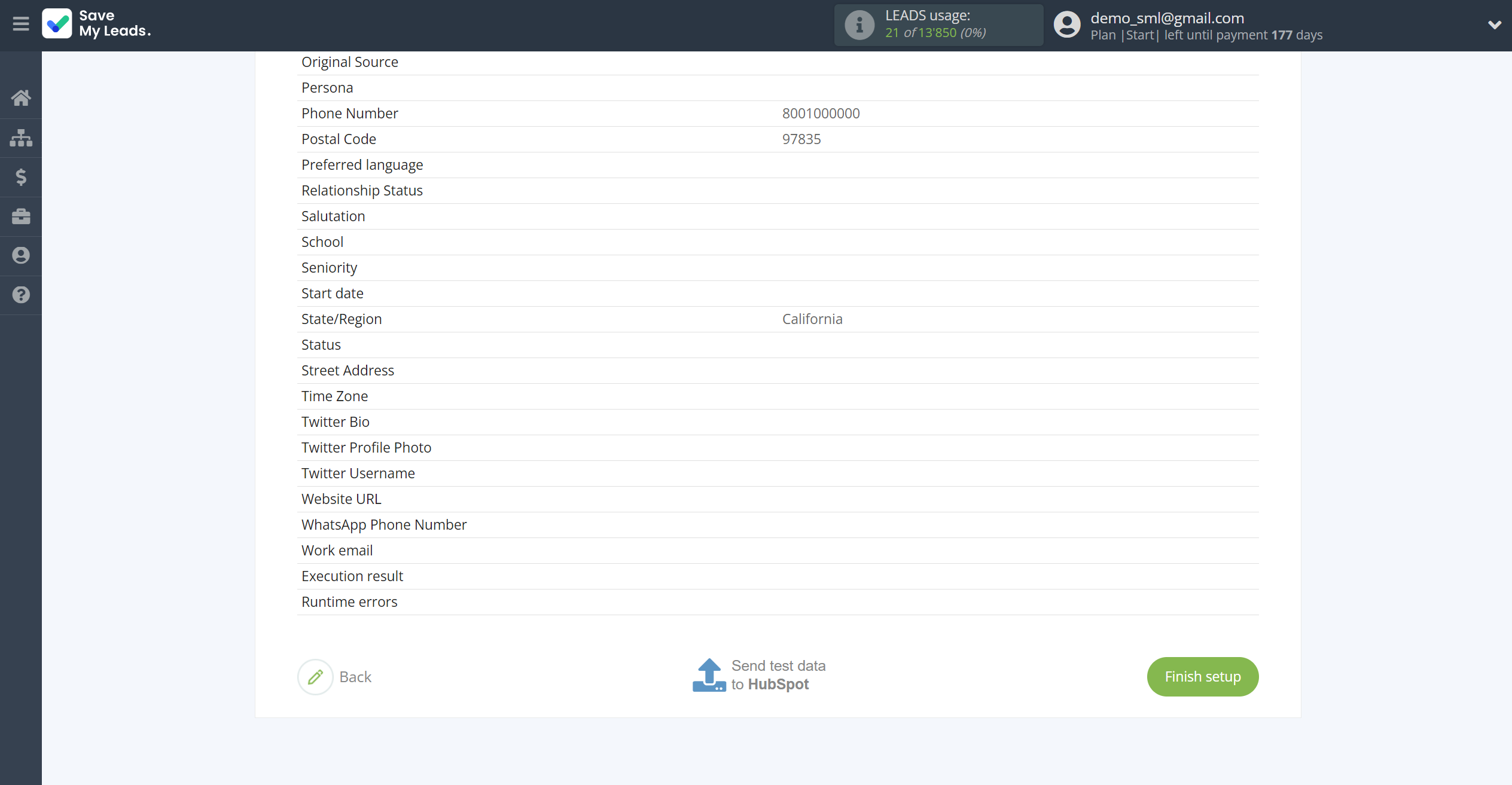Click the WhatsApp Phone Number row label

384,525
